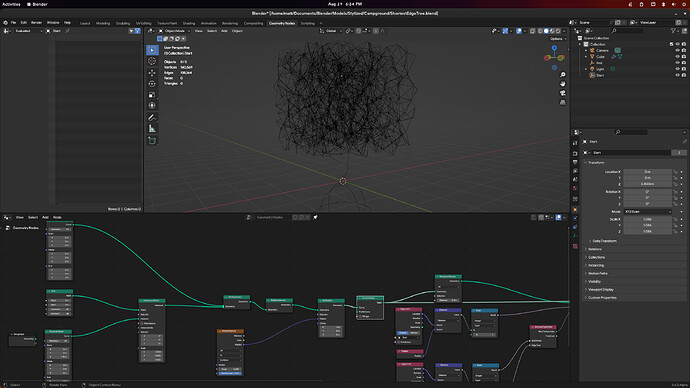Select the 3D Cursor tool
690x388 pixels.
pos(152,61)
